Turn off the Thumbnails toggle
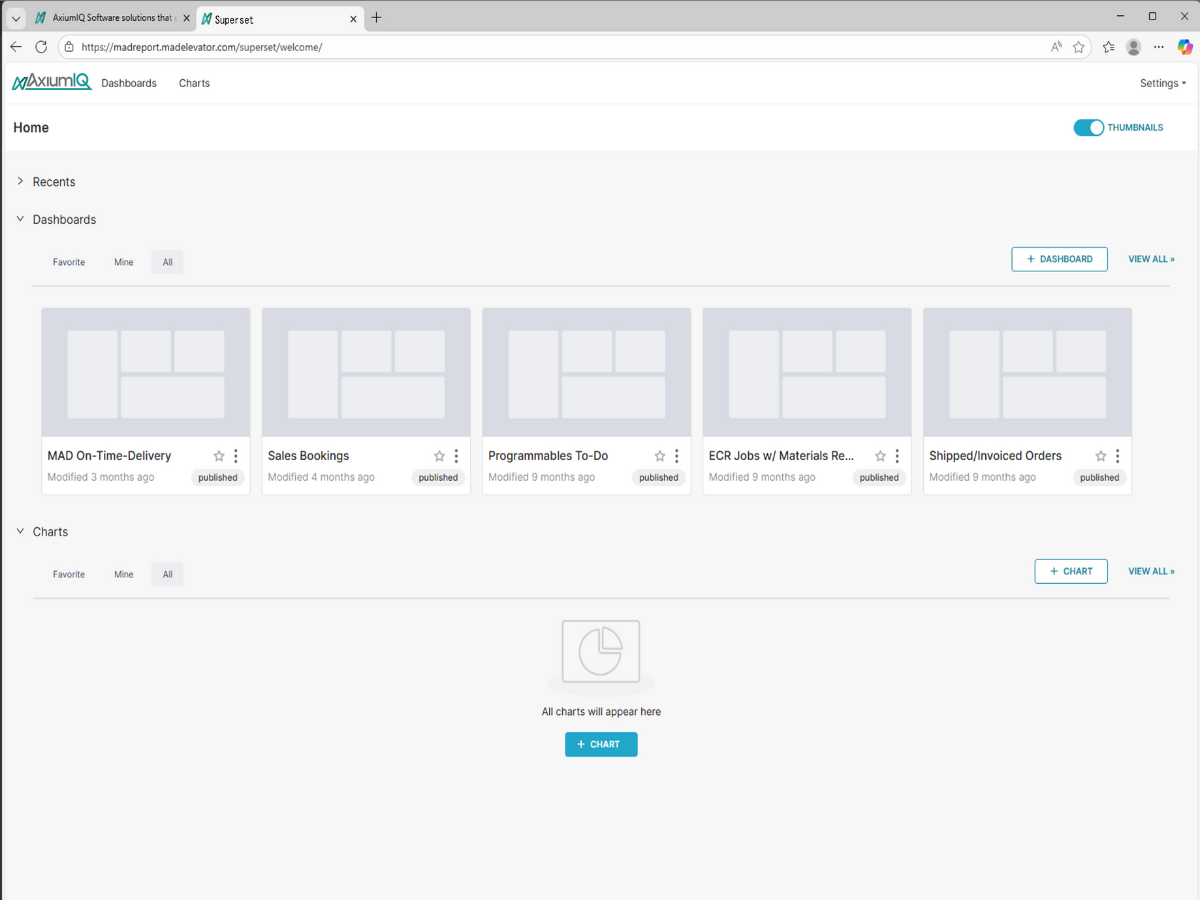This screenshot has height=900, width=1200. point(1088,128)
